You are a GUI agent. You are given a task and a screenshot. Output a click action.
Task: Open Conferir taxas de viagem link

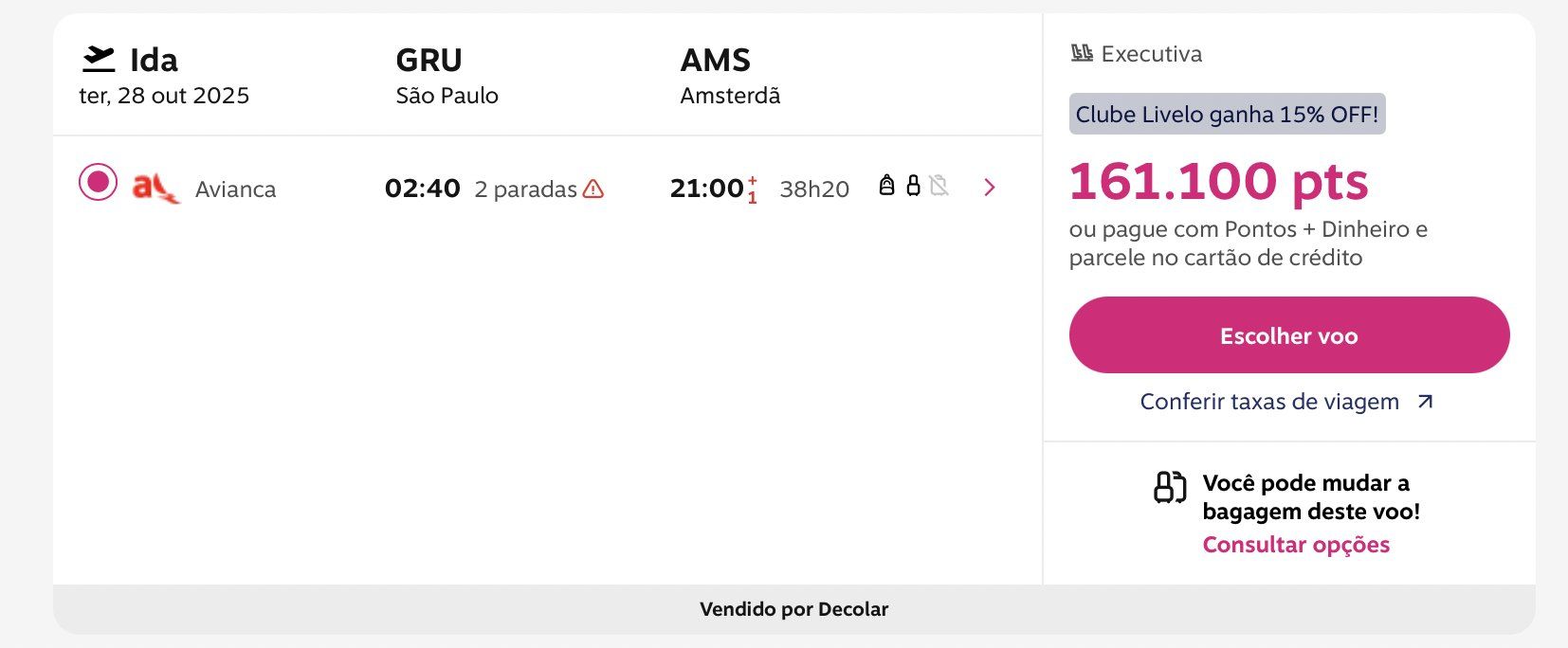pos(1269,402)
